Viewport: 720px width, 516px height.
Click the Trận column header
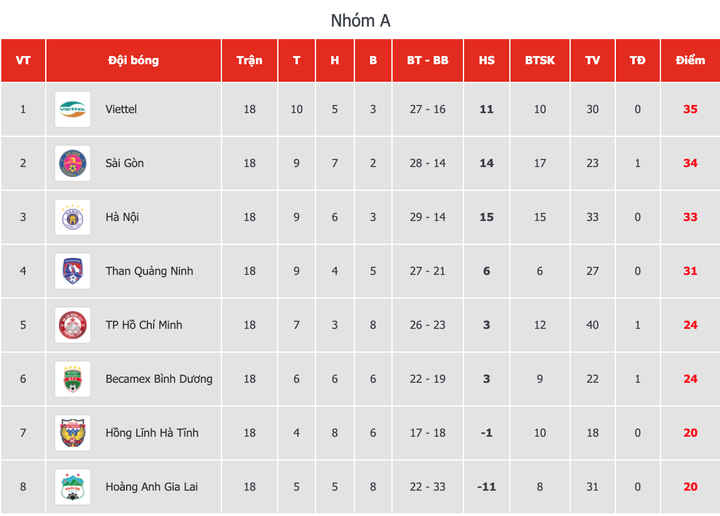pyautogui.click(x=249, y=60)
